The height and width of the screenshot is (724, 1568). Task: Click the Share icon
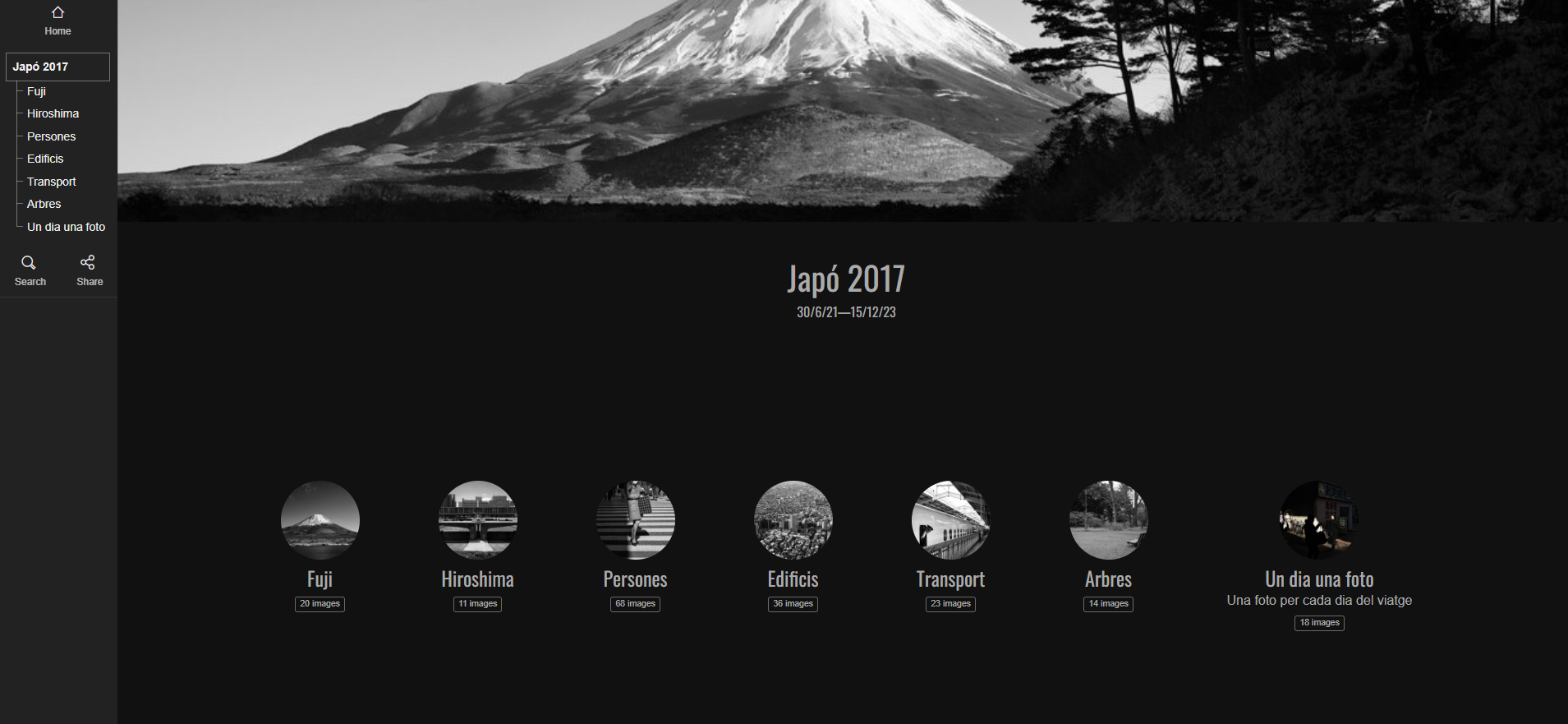(88, 263)
